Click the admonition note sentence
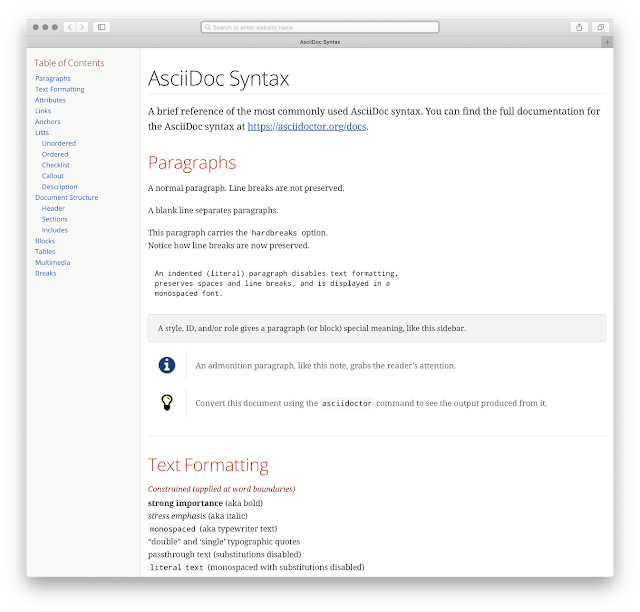The image size is (640, 612). tap(325, 366)
